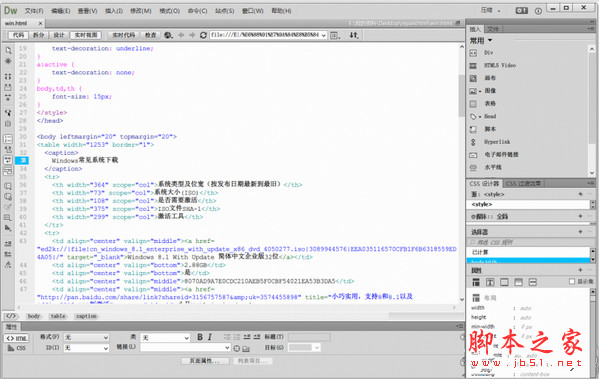Select the table tag in tag selector
Image resolution: width=599 pixels, height=379 pixels.
tap(58, 316)
